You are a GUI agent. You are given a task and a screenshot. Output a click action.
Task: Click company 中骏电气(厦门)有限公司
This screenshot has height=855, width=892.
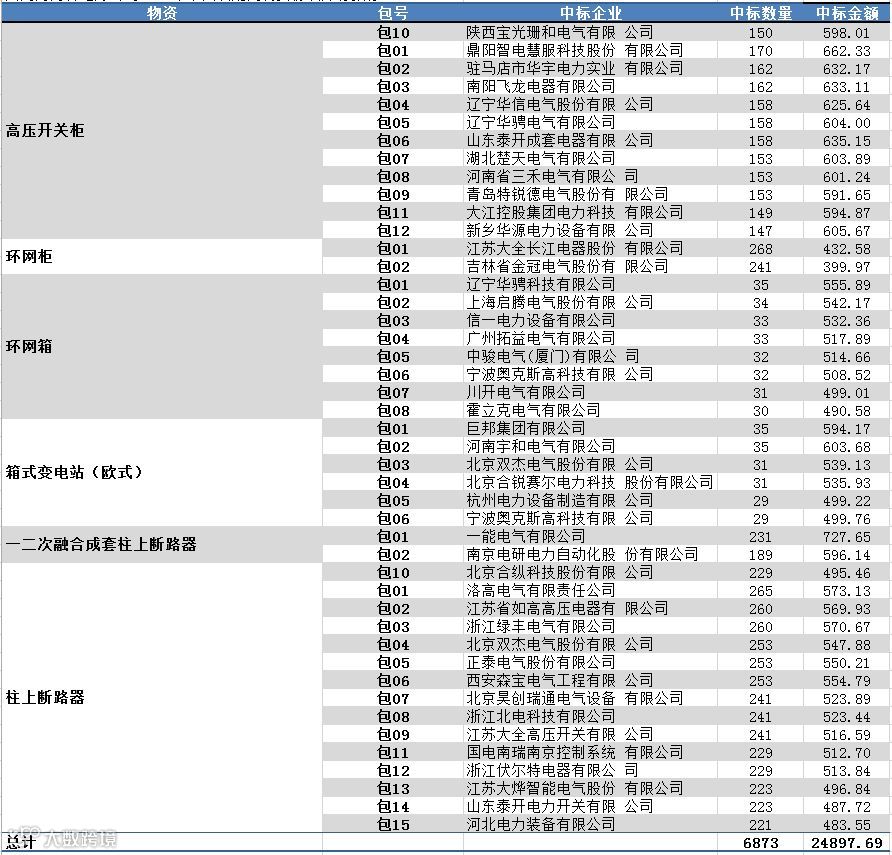(552, 357)
